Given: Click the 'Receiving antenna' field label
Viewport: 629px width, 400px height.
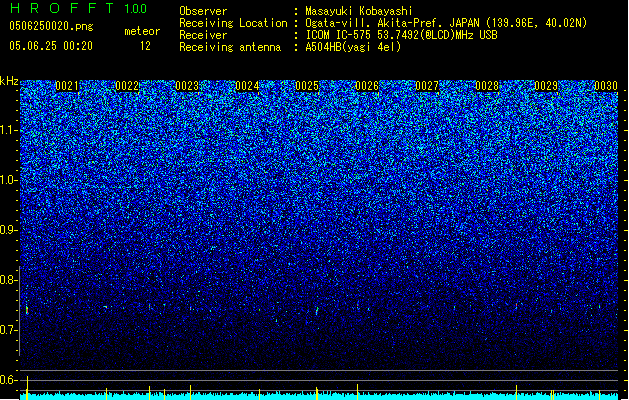Looking at the screenshot, I should [230, 47].
